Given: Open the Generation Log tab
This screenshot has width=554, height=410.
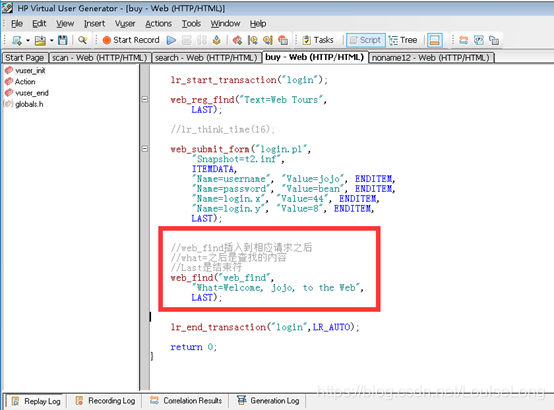Looking at the screenshot, I should pos(269,401).
